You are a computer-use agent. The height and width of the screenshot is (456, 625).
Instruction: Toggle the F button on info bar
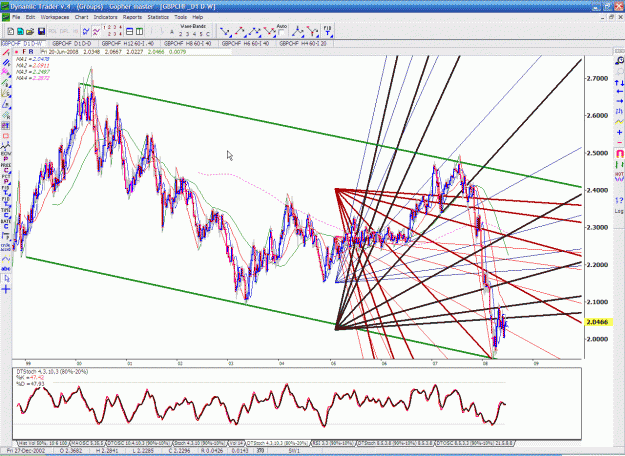pos(24,52)
